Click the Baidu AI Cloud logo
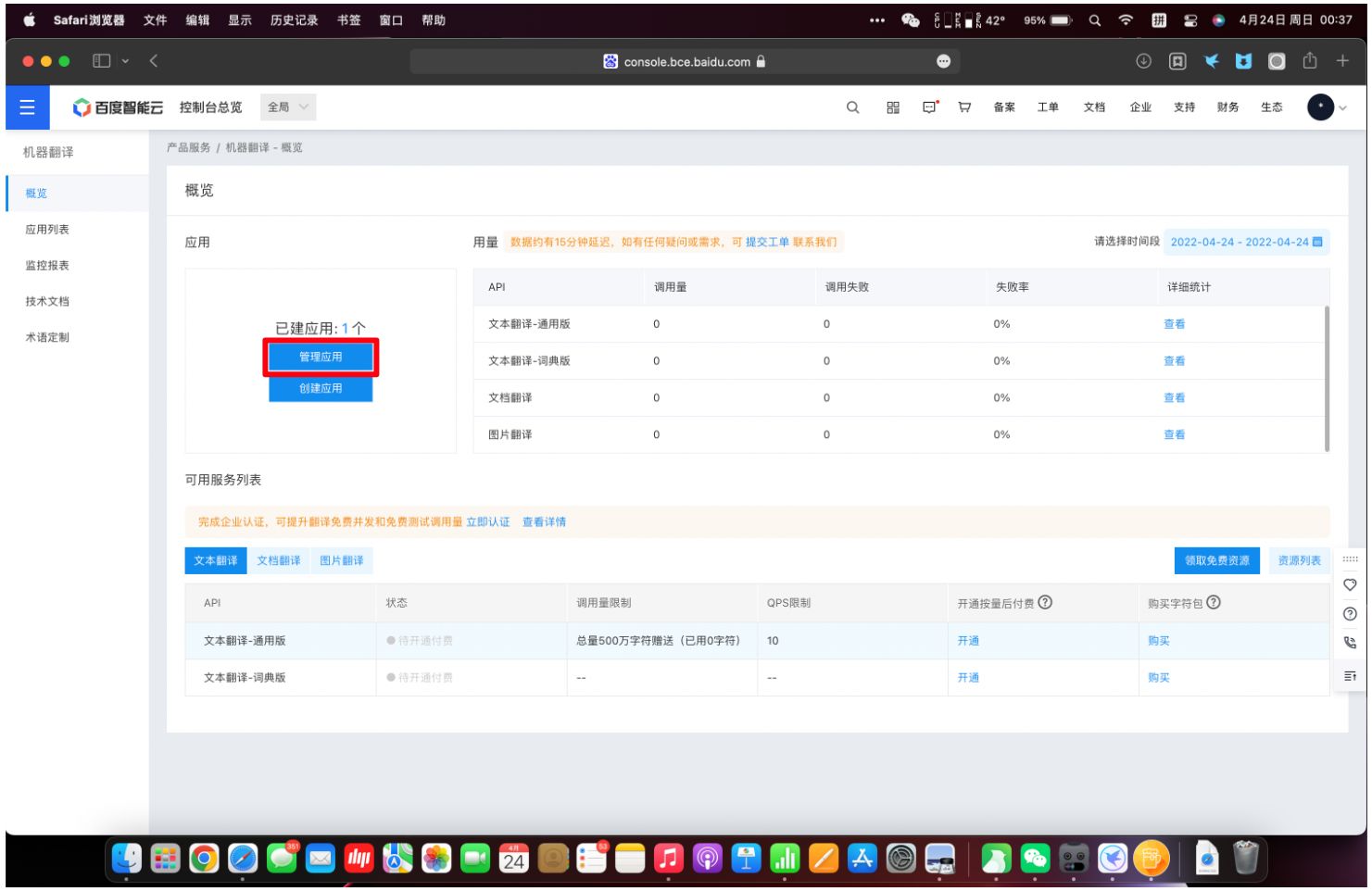Image resolution: width=1372 pixels, height=891 pixels. tap(118, 107)
